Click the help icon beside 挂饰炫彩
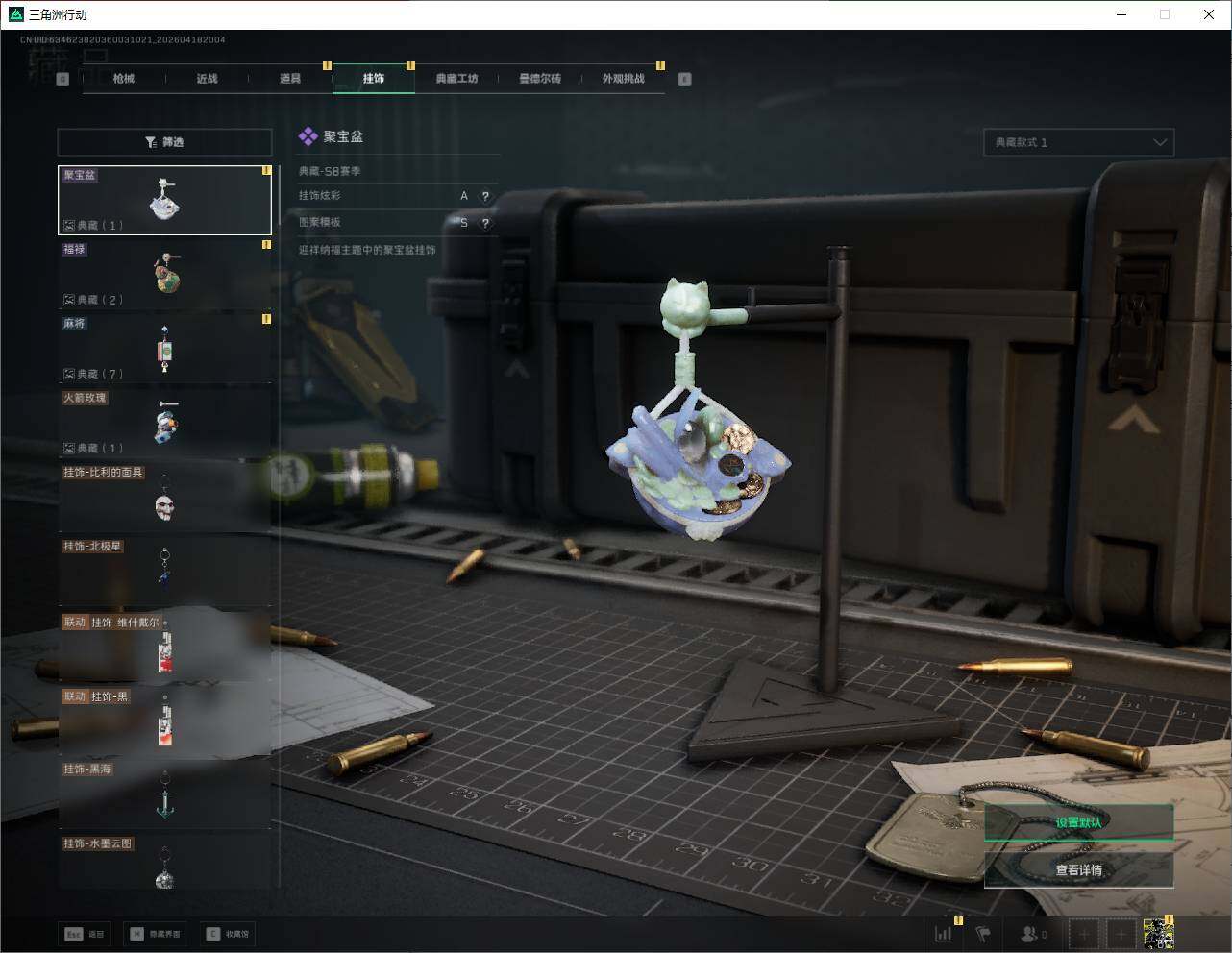 (x=485, y=196)
